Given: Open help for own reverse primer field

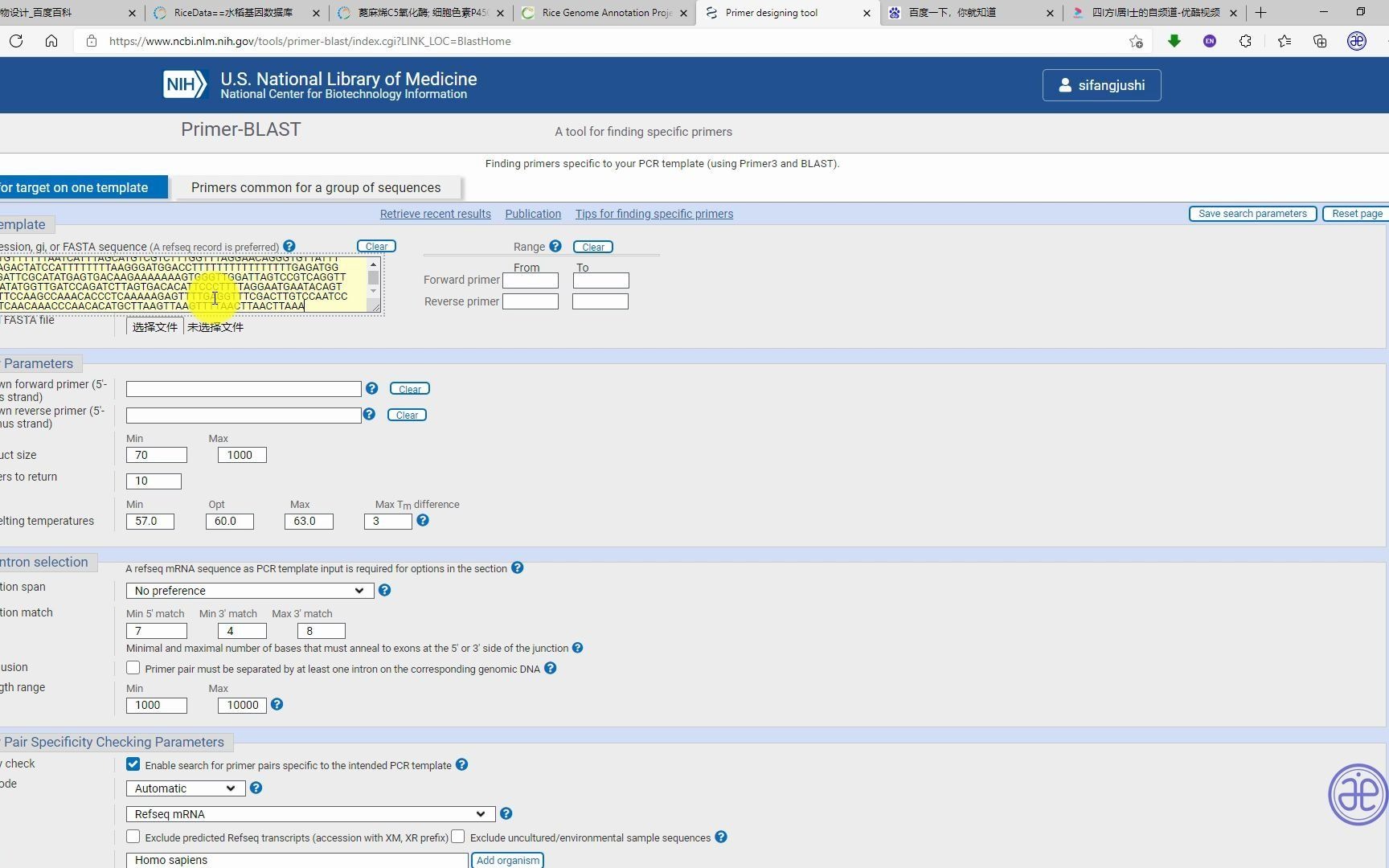Looking at the screenshot, I should pyautogui.click(x=369, y=414).
